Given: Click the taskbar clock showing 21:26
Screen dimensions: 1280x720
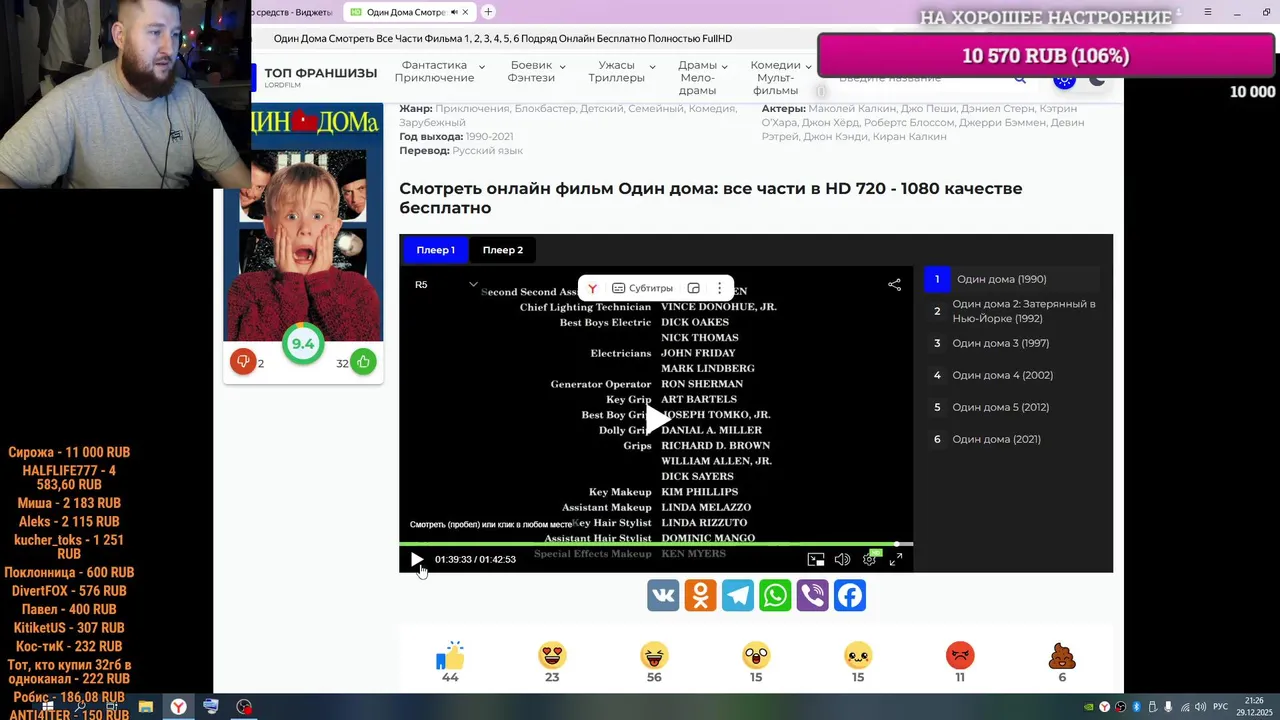Looking at the screenshot, I should coord(1253,707).
